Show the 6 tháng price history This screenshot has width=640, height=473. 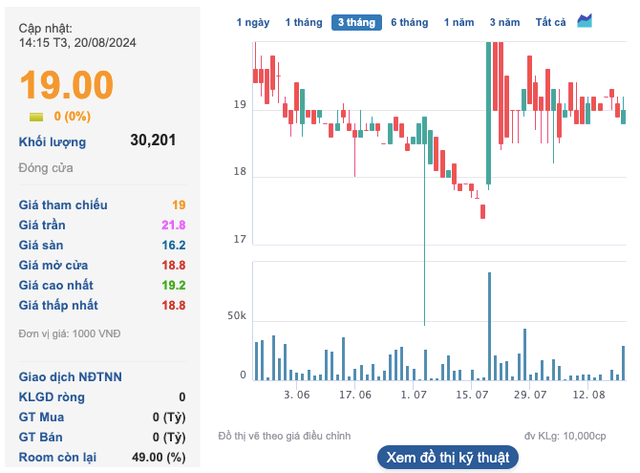tap(409, 22)
